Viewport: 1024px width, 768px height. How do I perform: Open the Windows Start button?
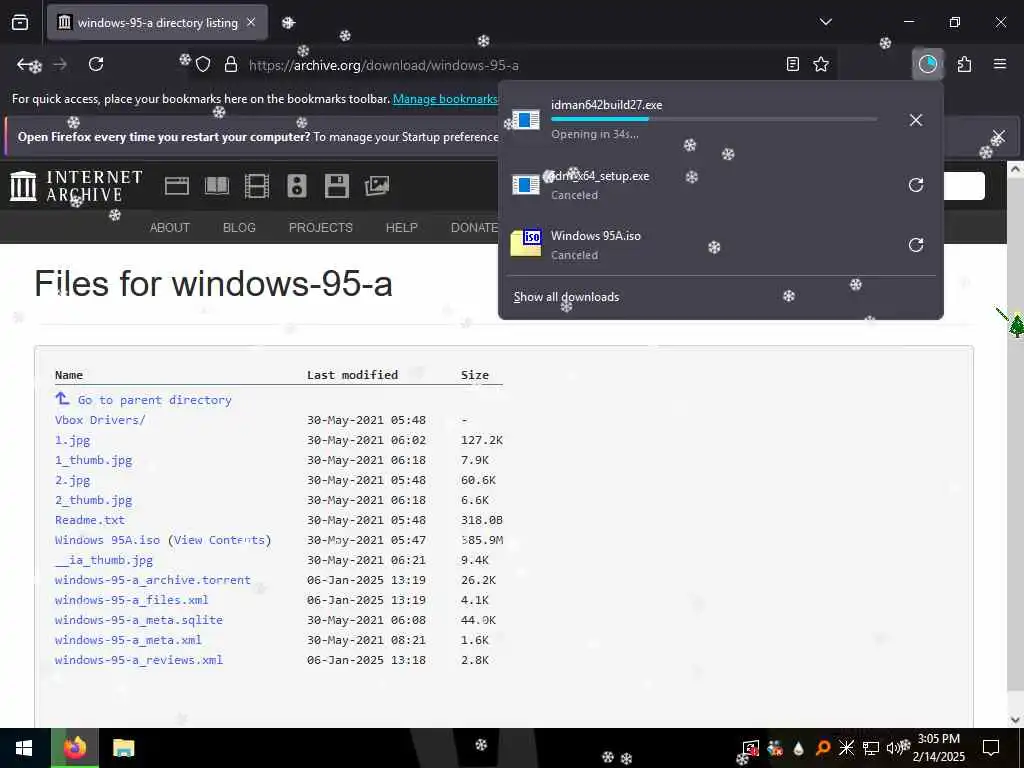pos(24,748)
